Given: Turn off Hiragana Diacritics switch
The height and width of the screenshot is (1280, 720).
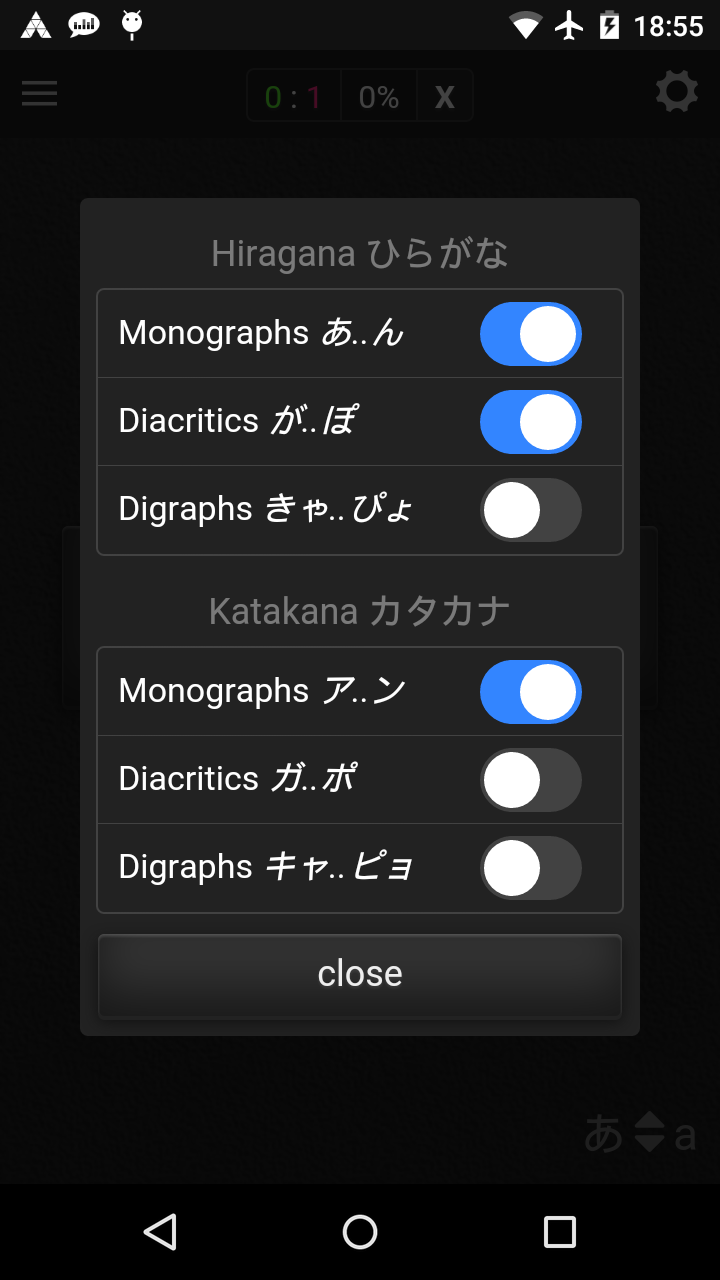Looking at the screenshot, I should pos(530,422).
